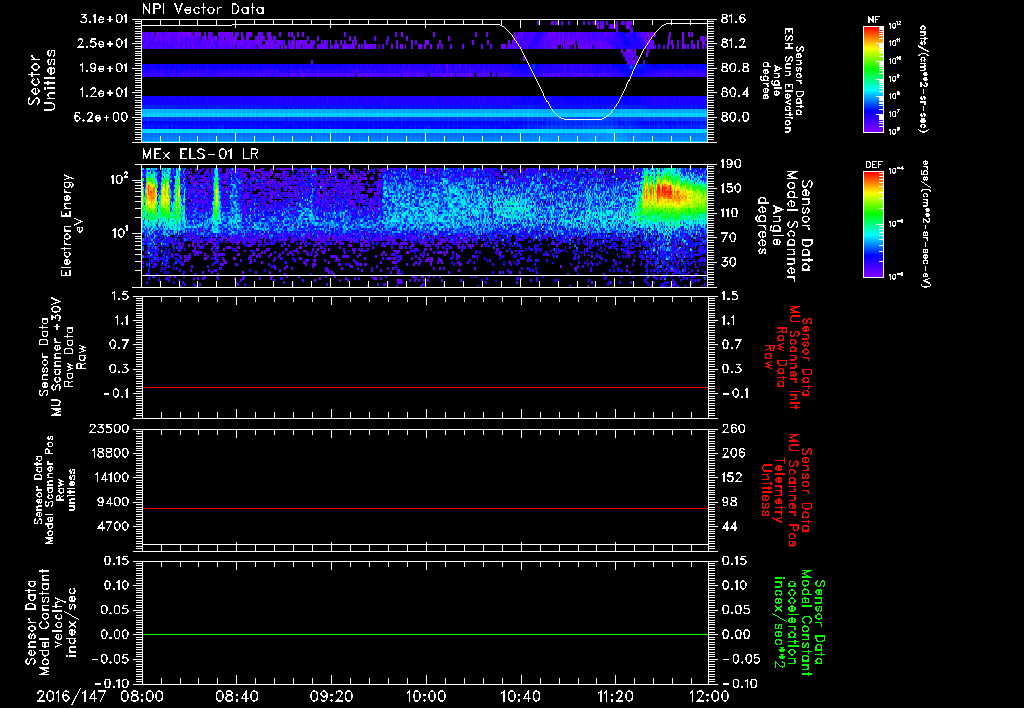This screenshot has height=708, width=1024.
Task: Click the "10:40" time axis label
Action: coord(520,696)
